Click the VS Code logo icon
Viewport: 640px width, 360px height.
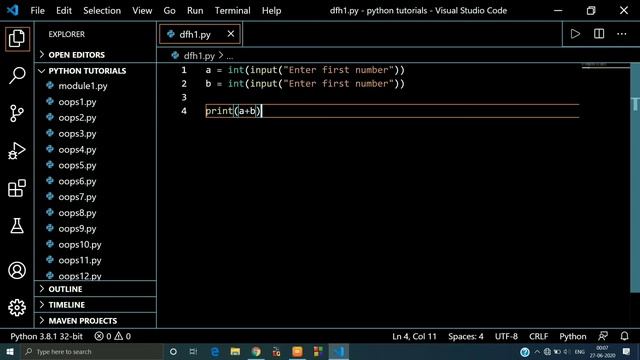click(x=13, y=10)
